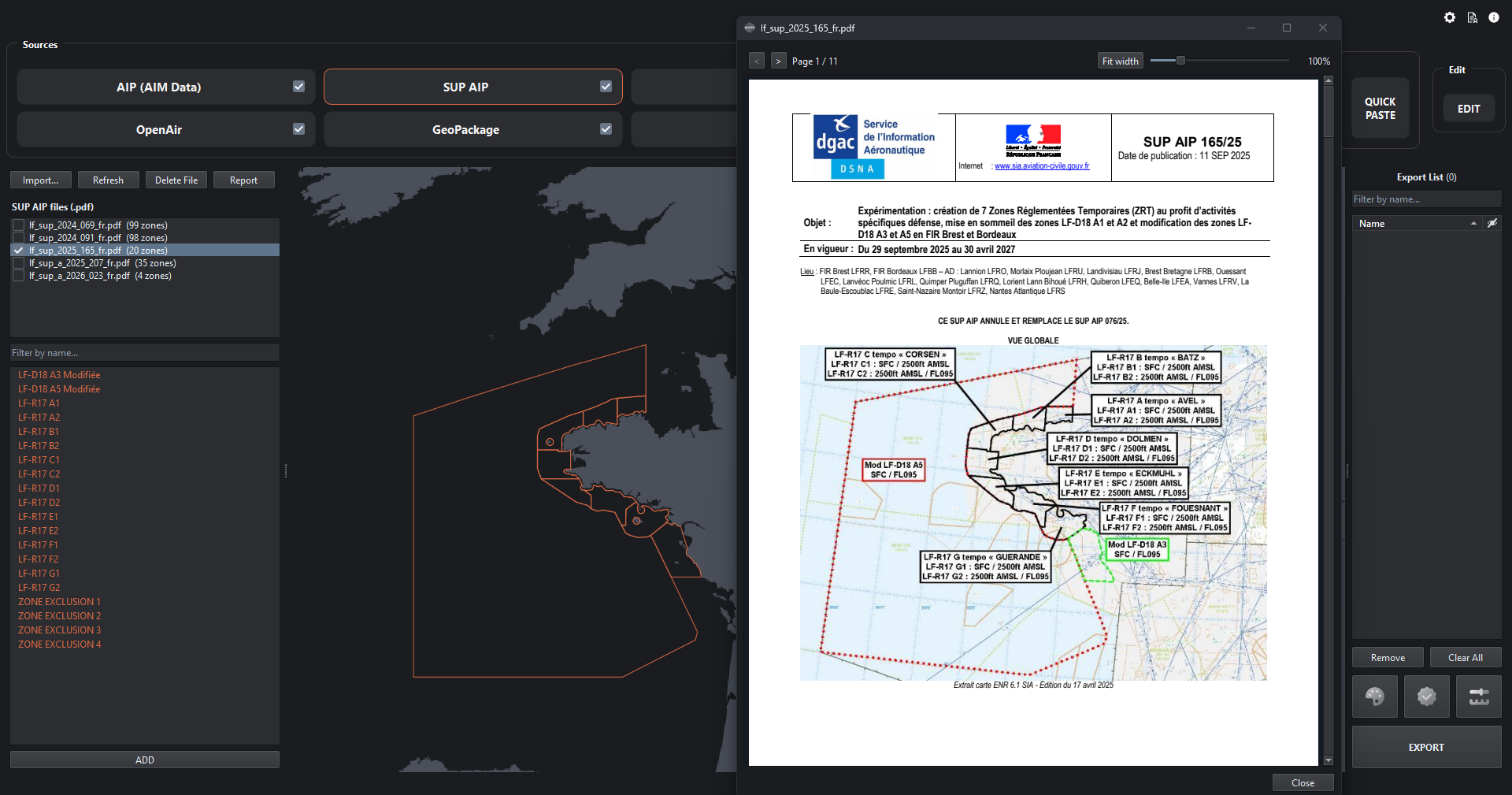Click the Report button
Image resolution: width=1512 pixels, height=795 pixels.
click(x=244, y=180)
